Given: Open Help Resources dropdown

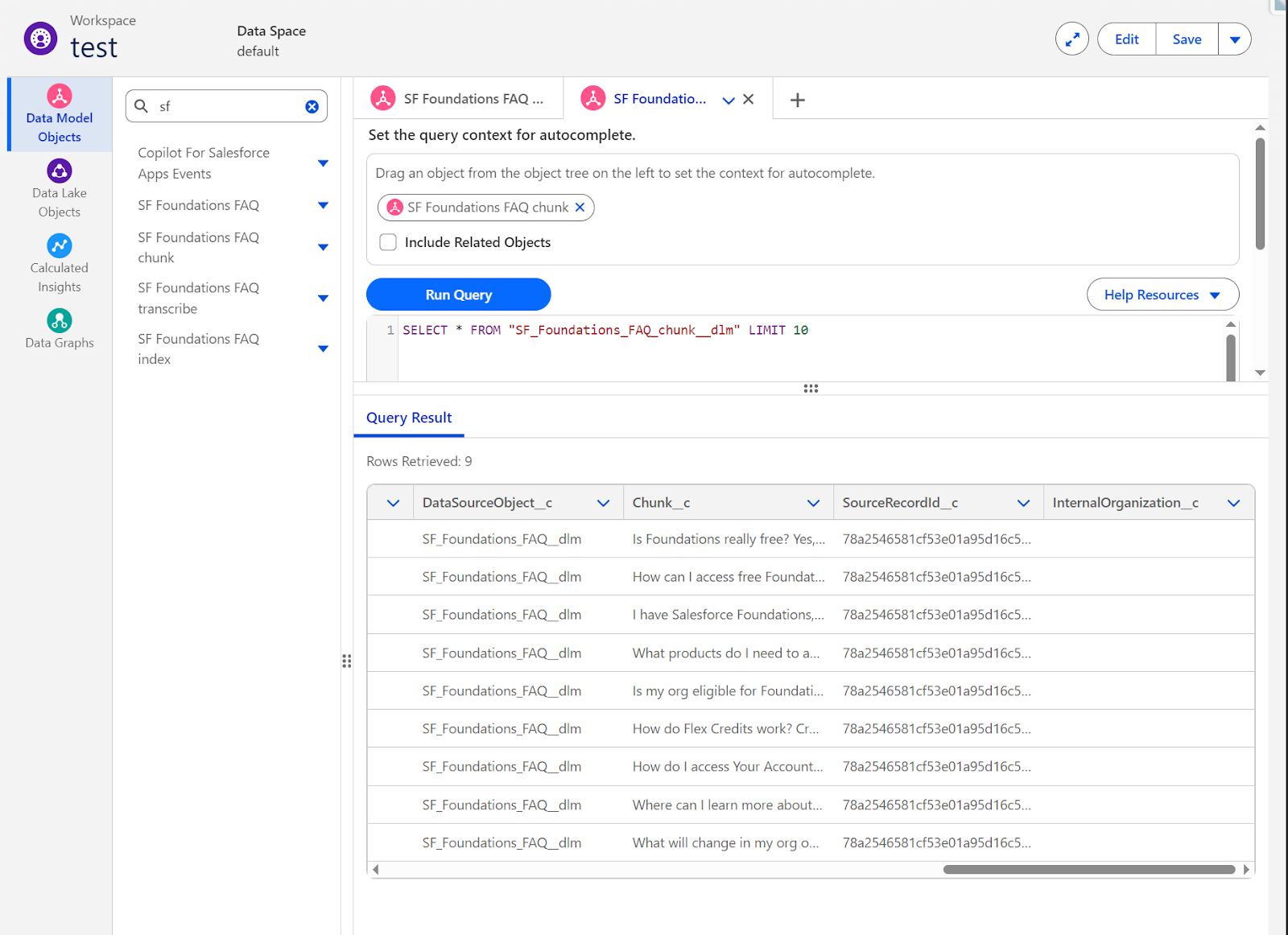Looking at the screenshot, I should click(1162, 295).
